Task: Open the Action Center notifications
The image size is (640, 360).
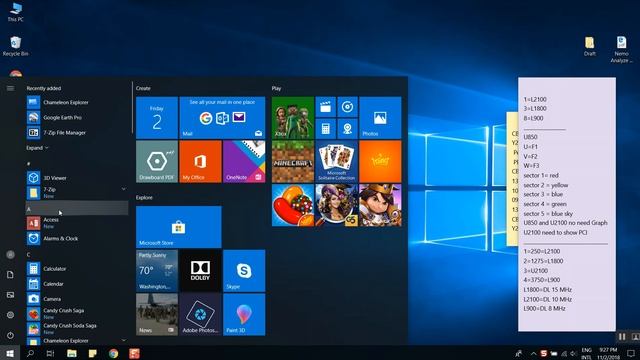Action: 631,353
